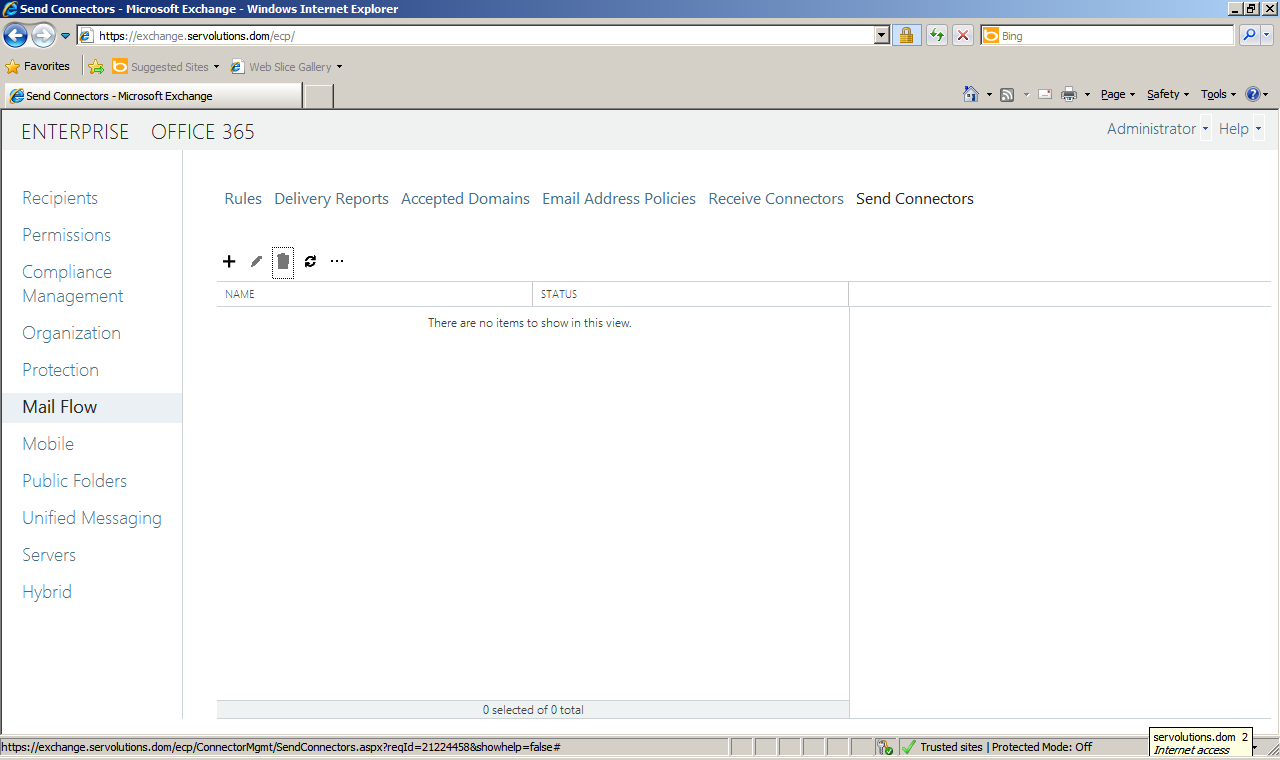Viewport: 1280px width, 760px height.
Task: Sort list by NAME column header
Action: click(x=375, y=294)
